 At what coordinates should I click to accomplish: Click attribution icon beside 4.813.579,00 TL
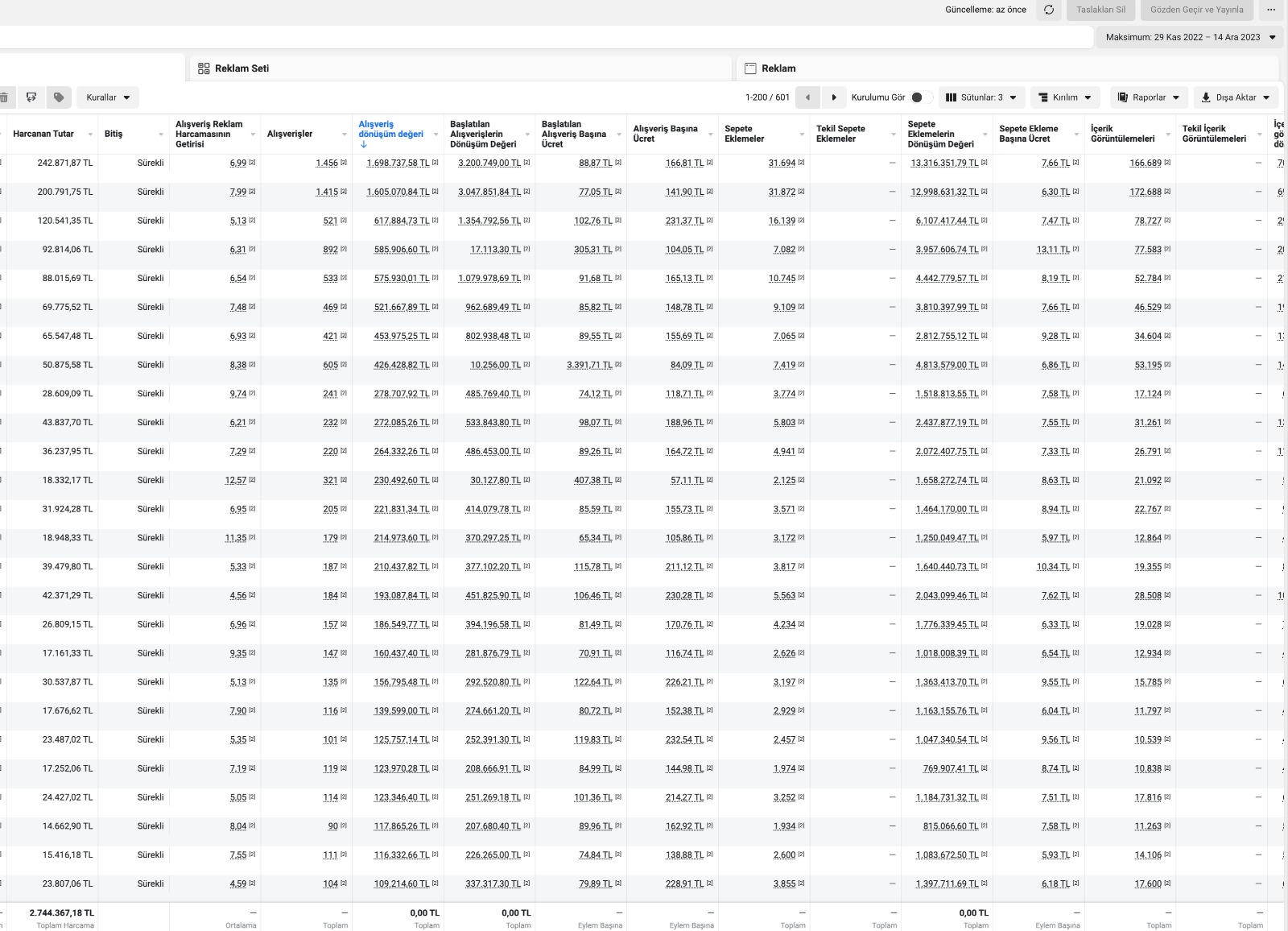tap(985, 365)
